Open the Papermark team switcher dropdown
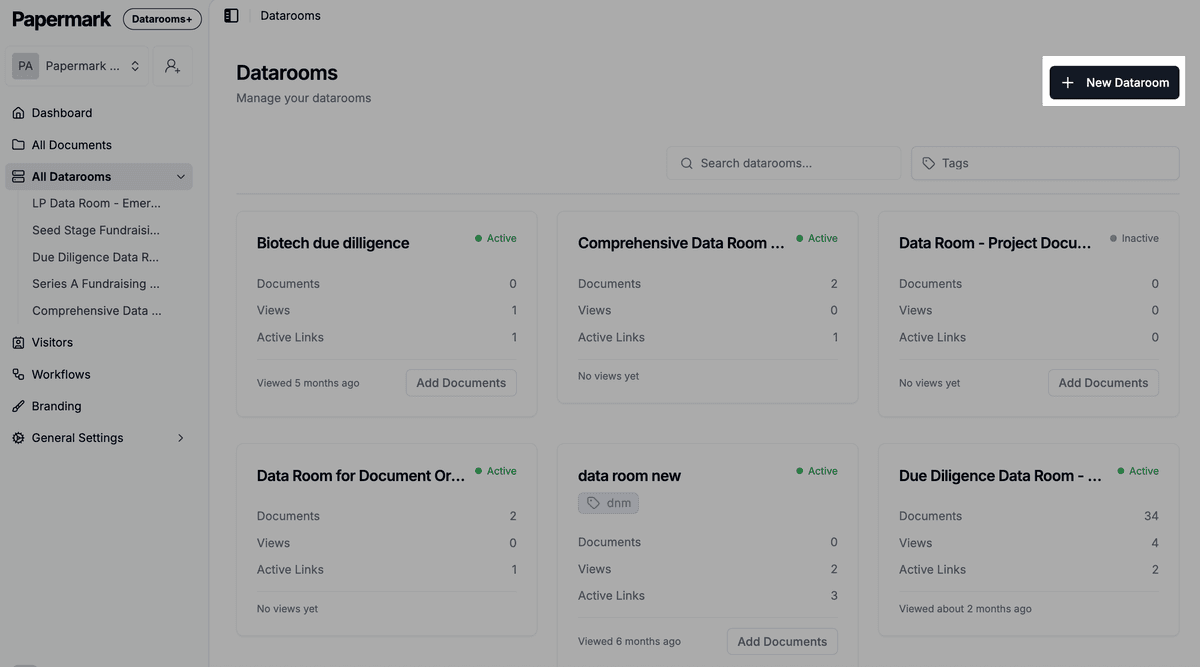Viewport: 1200px width, 667px height. [x=78, y=66]
